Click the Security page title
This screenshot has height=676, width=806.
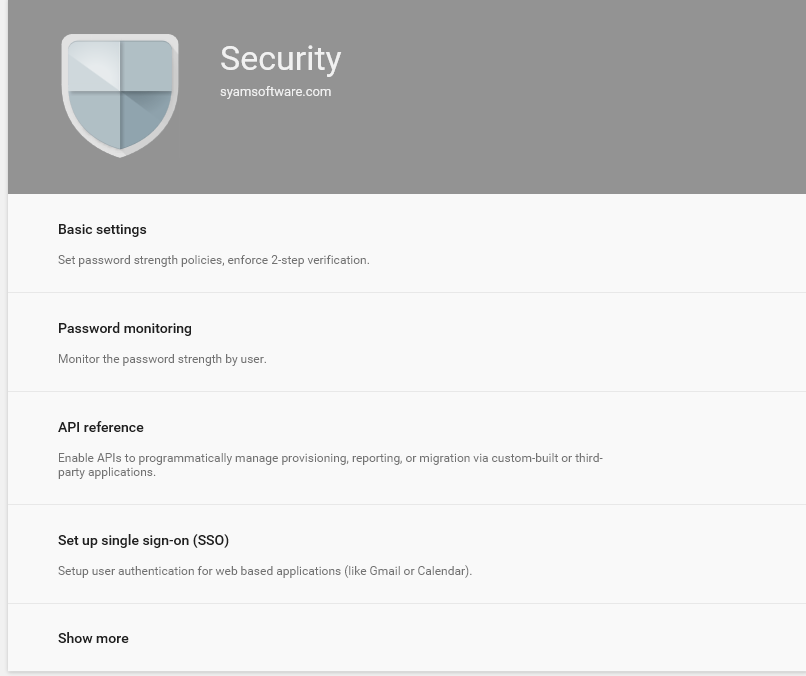pos(280,59)
